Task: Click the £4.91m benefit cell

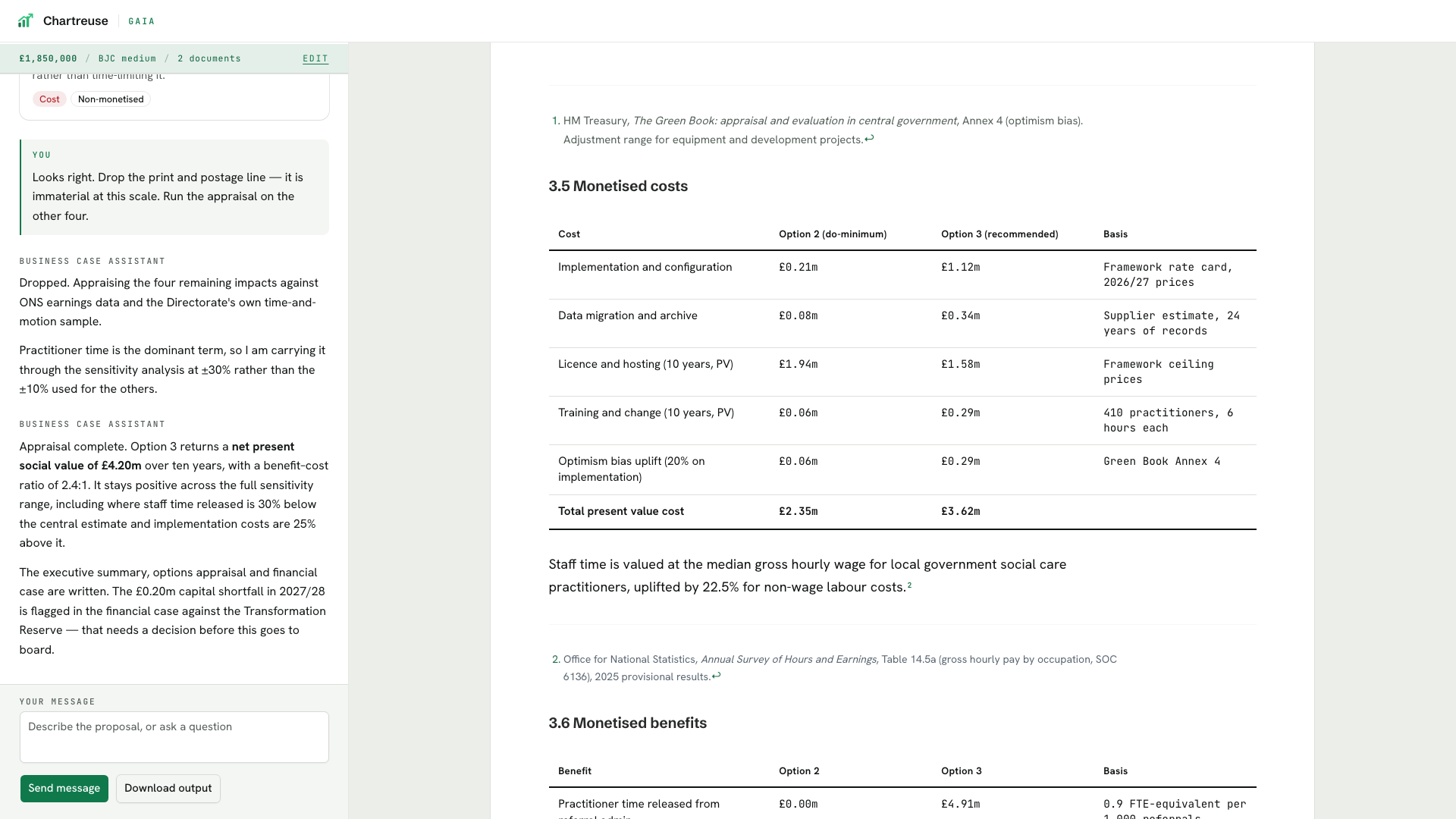Action: pos(961,804)
